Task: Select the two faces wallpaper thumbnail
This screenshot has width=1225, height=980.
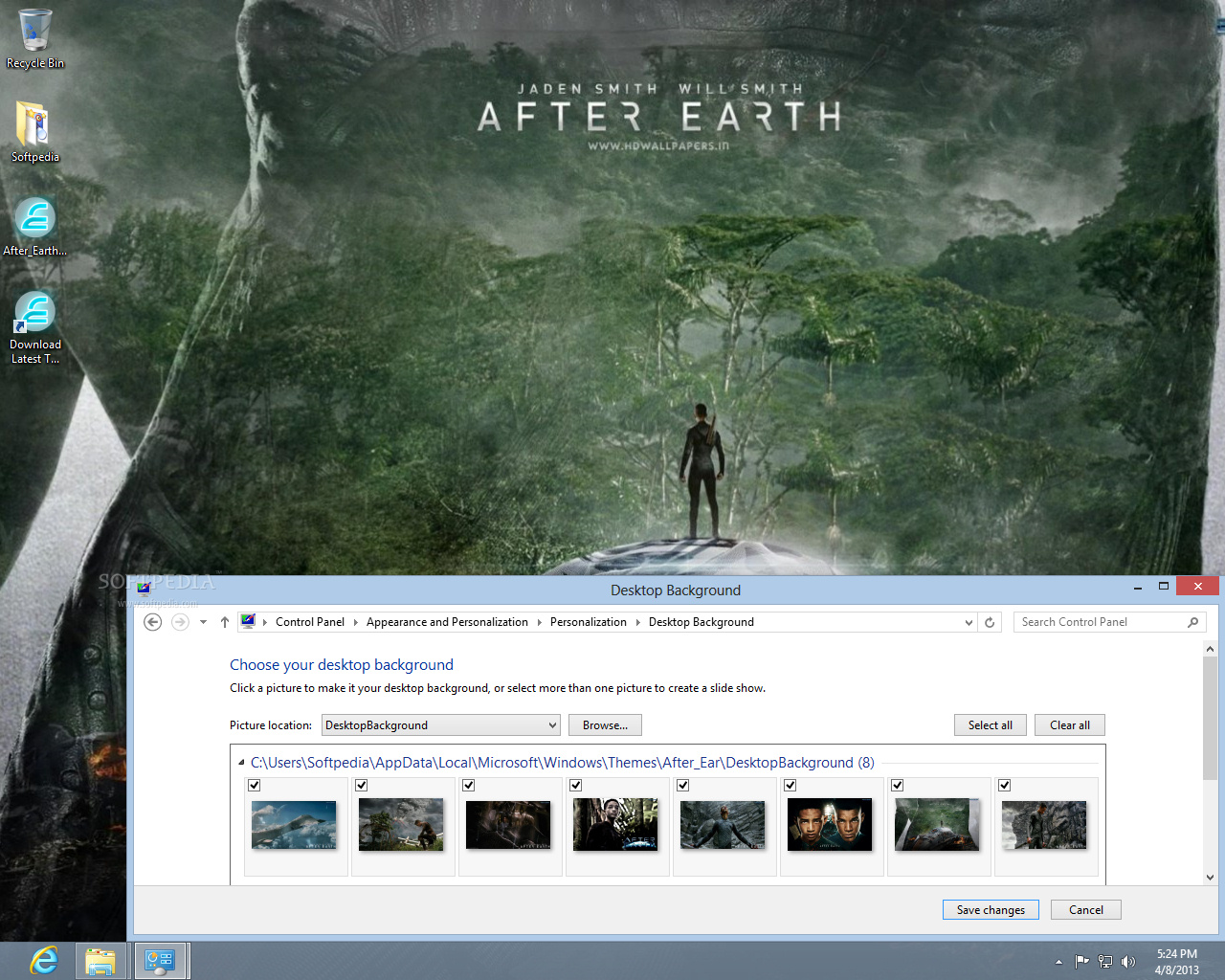Action: click(830, 825)
